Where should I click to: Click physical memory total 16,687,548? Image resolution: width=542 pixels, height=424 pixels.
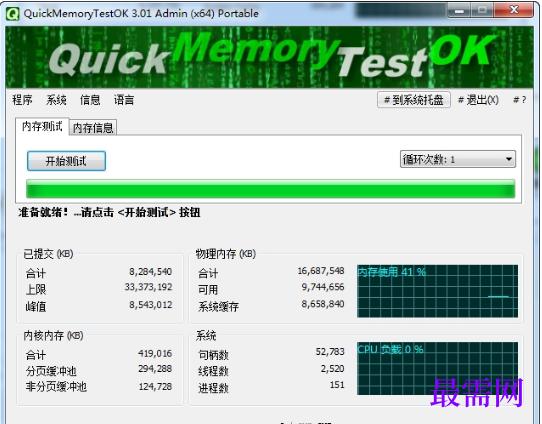pos(321,271)
